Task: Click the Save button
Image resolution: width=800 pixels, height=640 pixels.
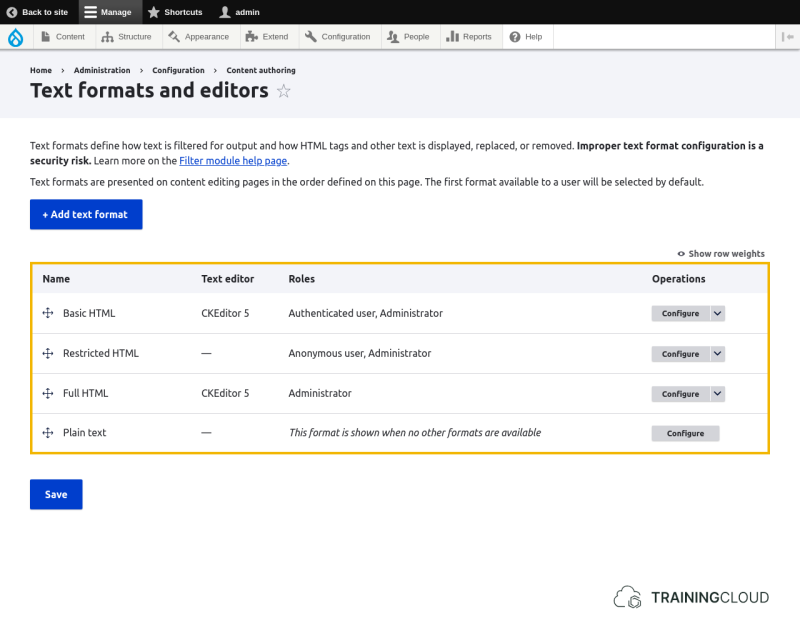Action: point(56,494)
